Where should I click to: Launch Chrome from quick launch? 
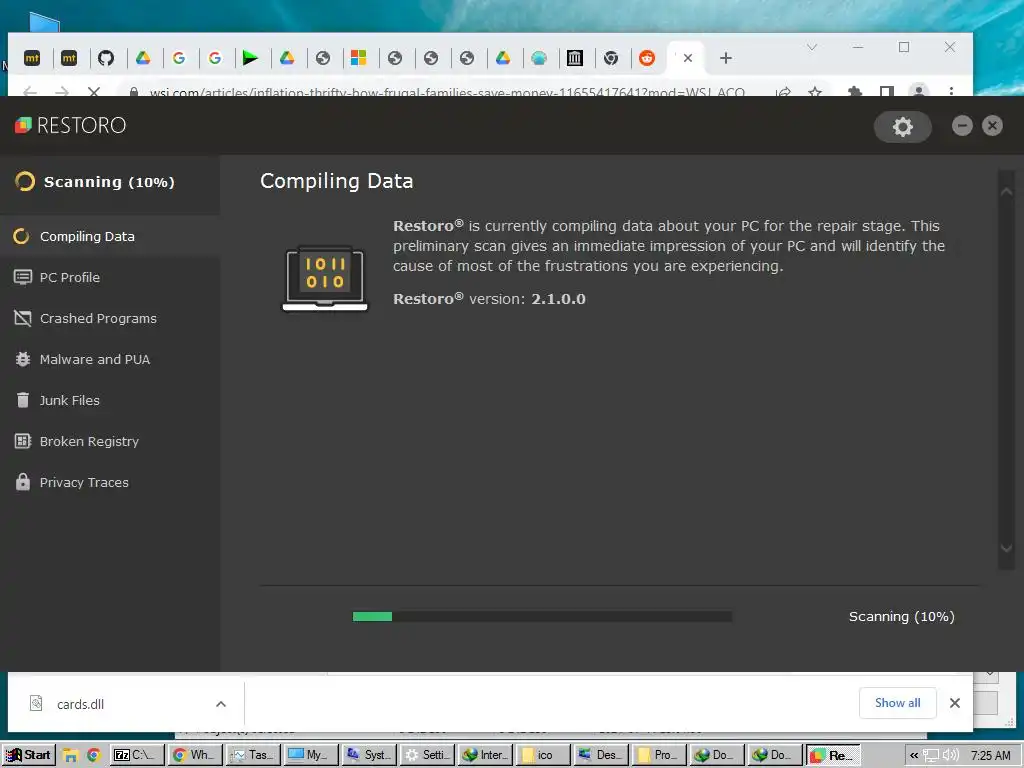point(93,756)
